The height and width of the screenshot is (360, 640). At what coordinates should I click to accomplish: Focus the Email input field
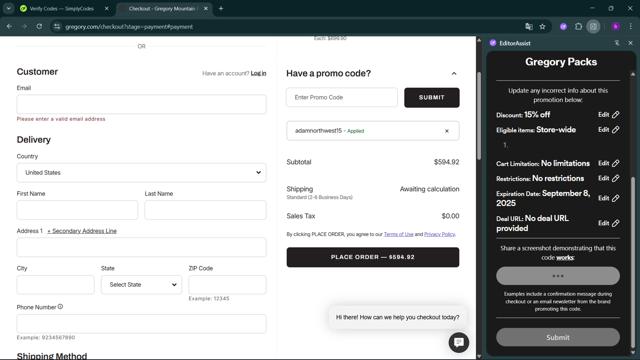point(141,104)
